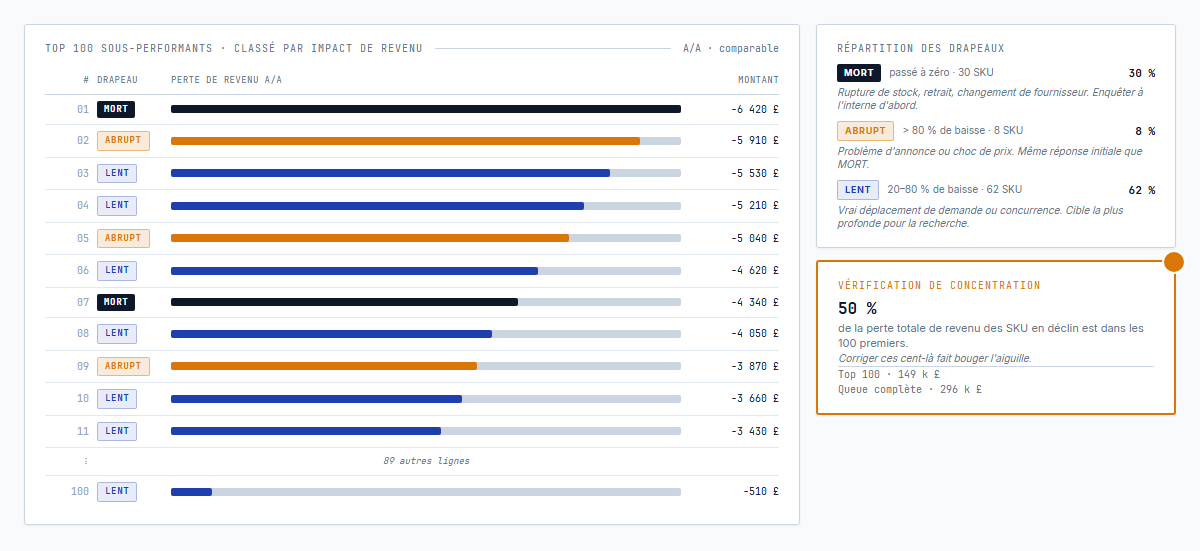This screenshot has width=1200, height=551.
Task: Click the ABRUPT badge in row 09
Action: point(123,366)
